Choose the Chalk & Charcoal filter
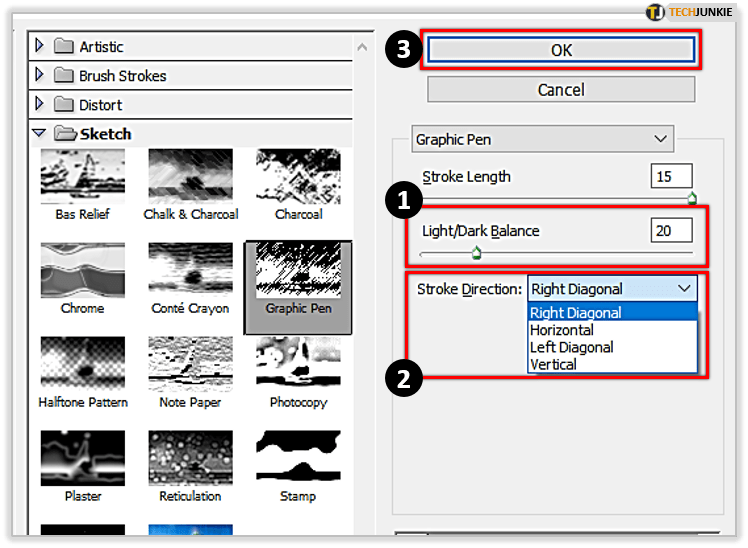Viewport: 748px width, 548px height. [190, 177]
